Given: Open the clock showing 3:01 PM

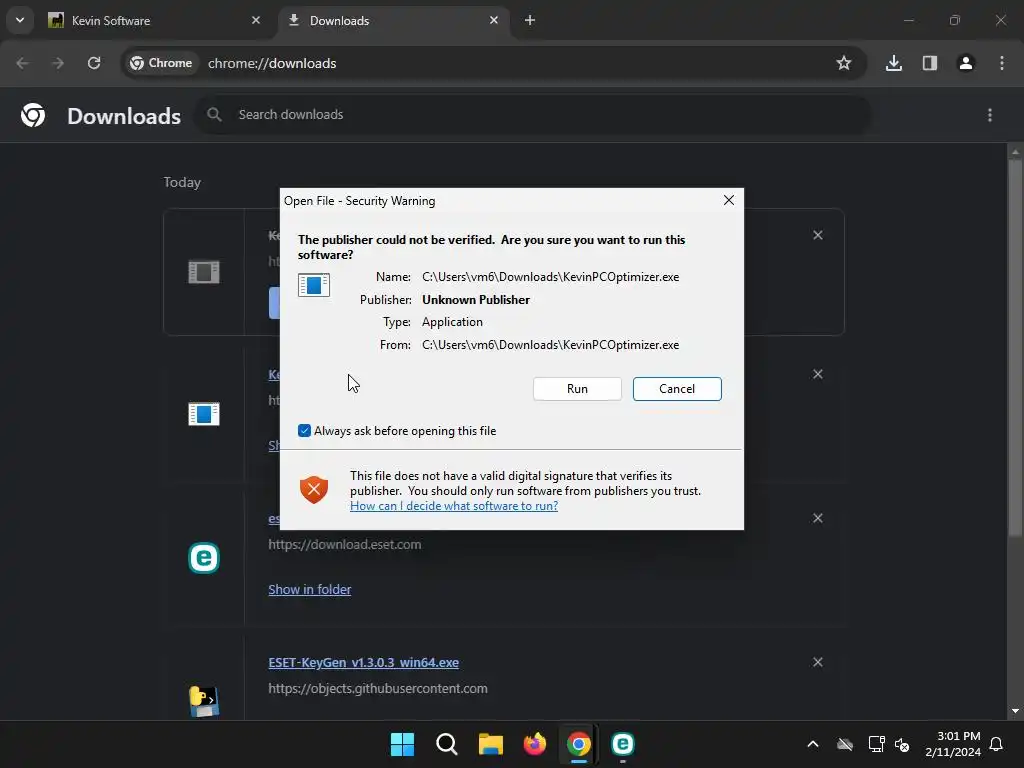Looking at the screenshot, I should pos(953,744).
